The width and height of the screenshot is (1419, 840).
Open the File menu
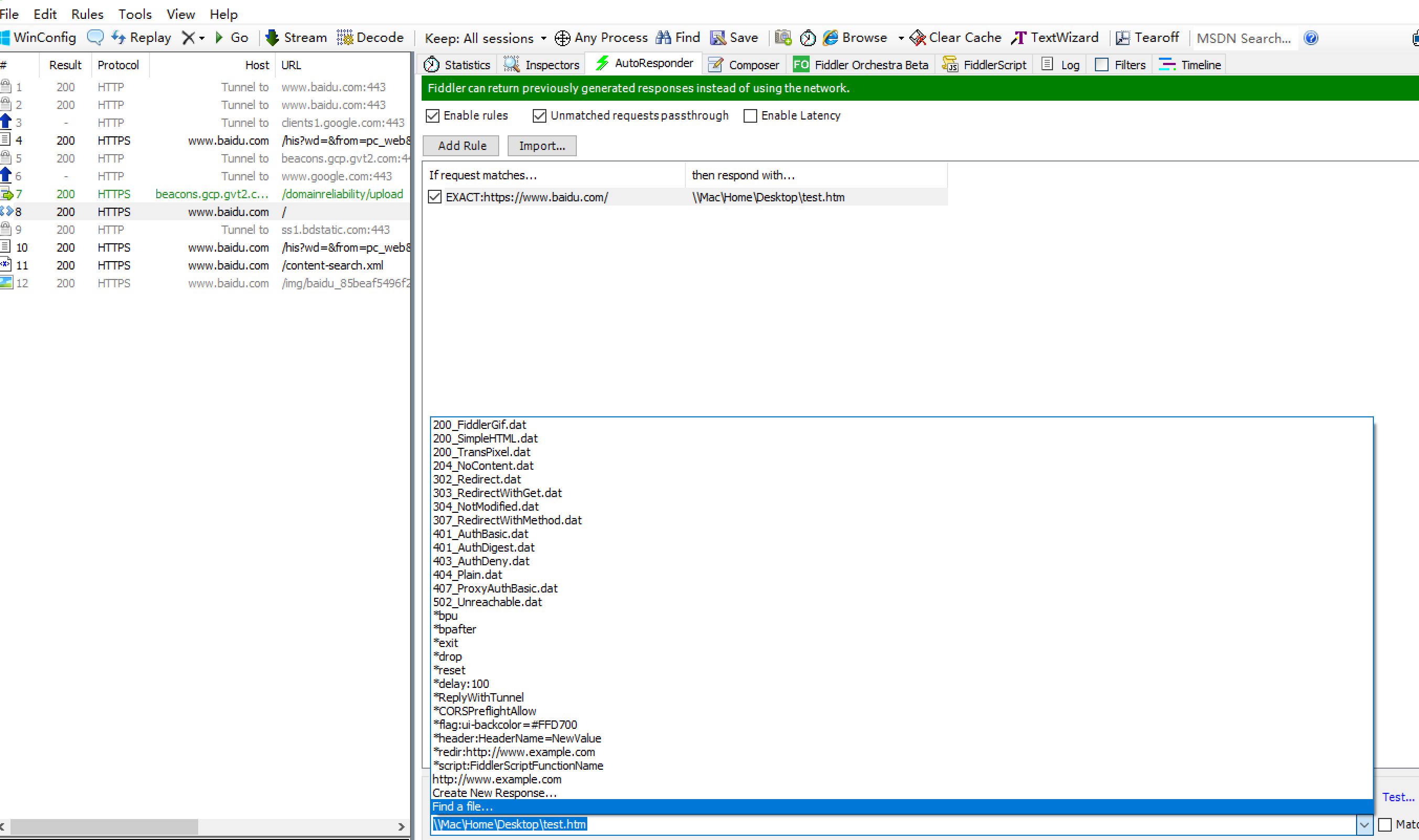coord(9,14)
